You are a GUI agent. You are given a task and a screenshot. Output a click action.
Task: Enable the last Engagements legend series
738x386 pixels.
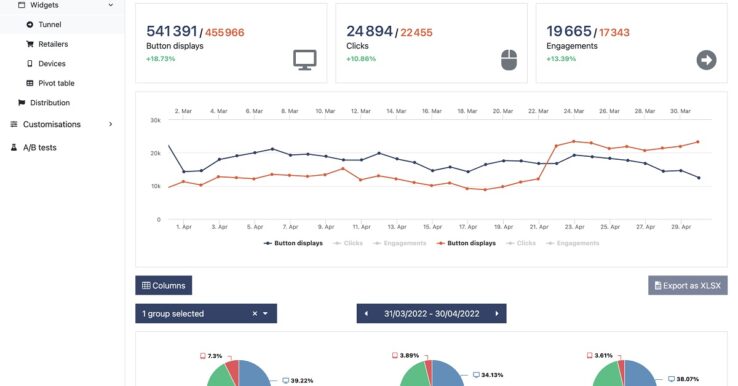573,243
